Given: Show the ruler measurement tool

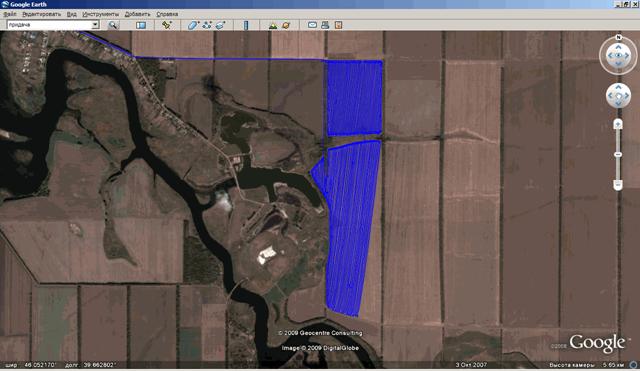Looking at the screenshot, I should tap(246, 25).
